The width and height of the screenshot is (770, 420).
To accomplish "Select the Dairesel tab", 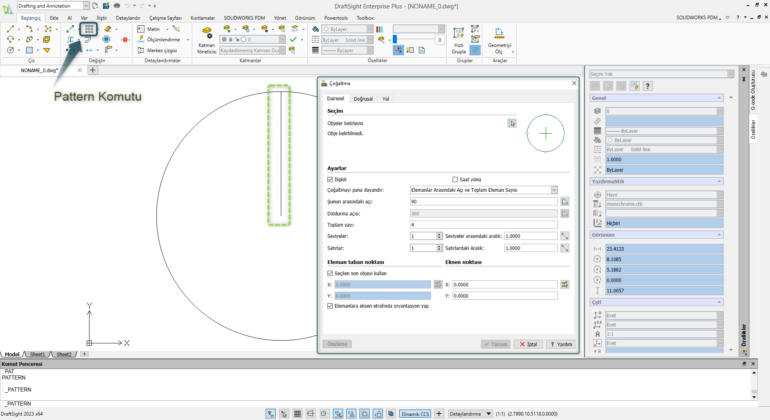I will click(336, 98).
